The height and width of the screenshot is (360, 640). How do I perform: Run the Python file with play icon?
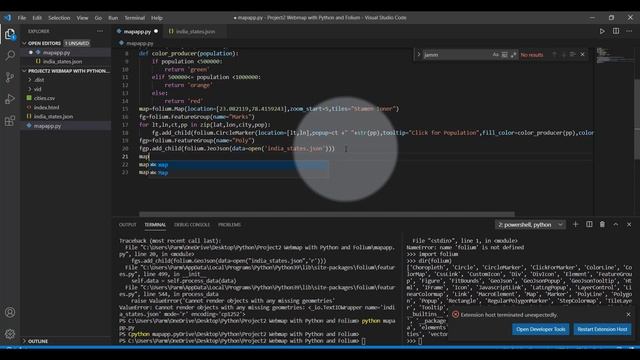point(602,31)
